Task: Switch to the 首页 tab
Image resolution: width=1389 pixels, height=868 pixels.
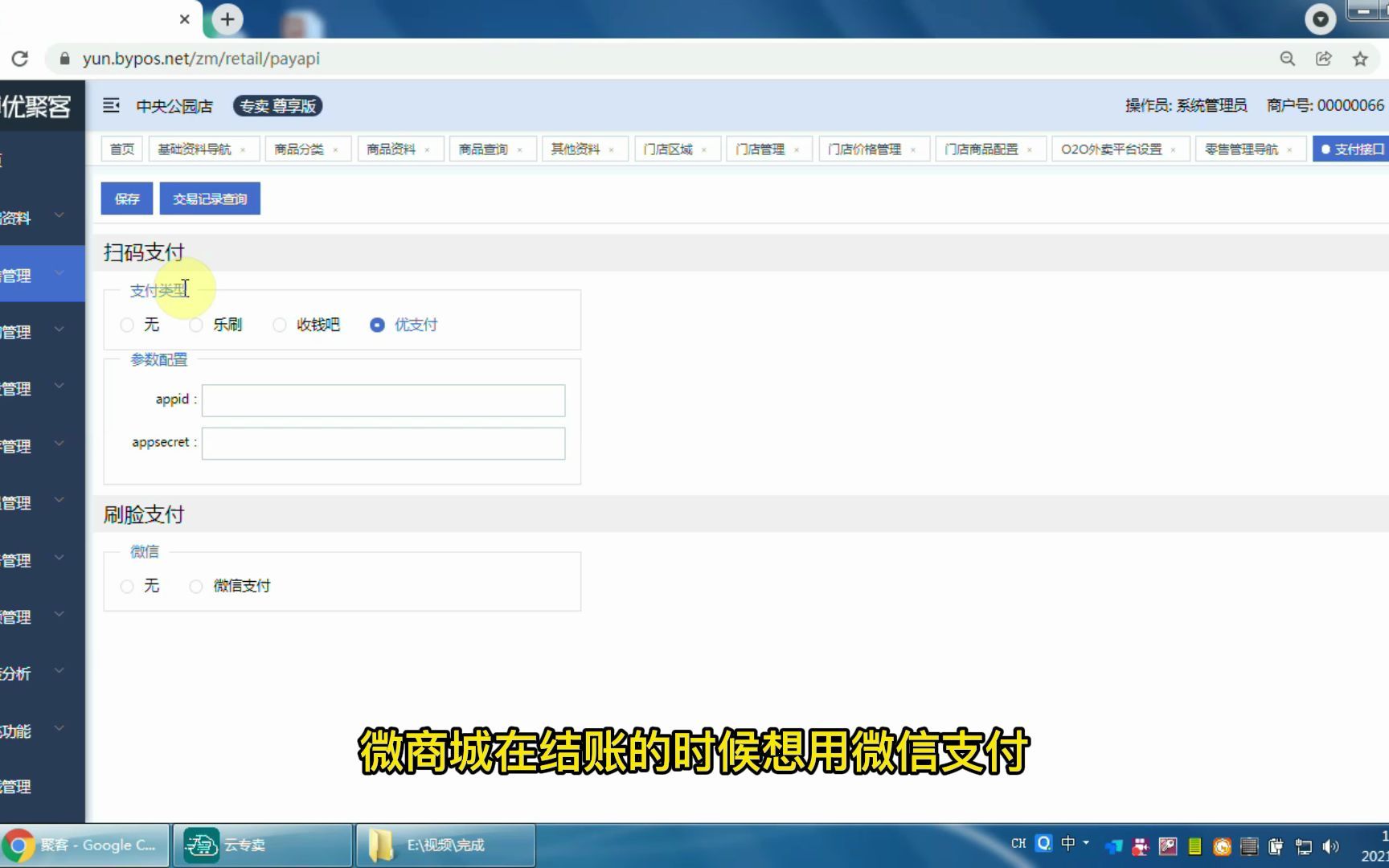Action: coord(122,149)
